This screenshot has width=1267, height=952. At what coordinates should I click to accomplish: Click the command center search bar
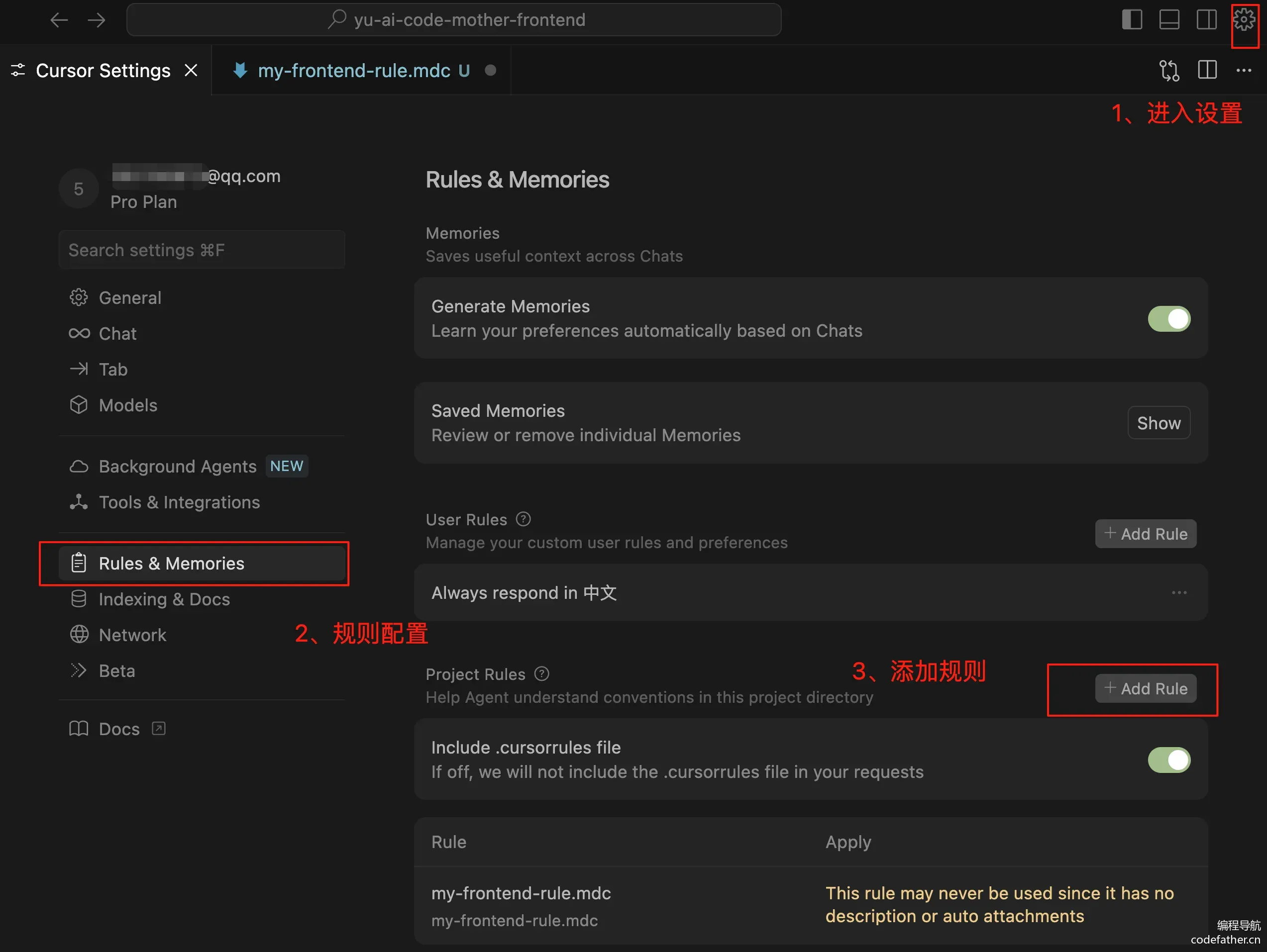pos(454,20)
